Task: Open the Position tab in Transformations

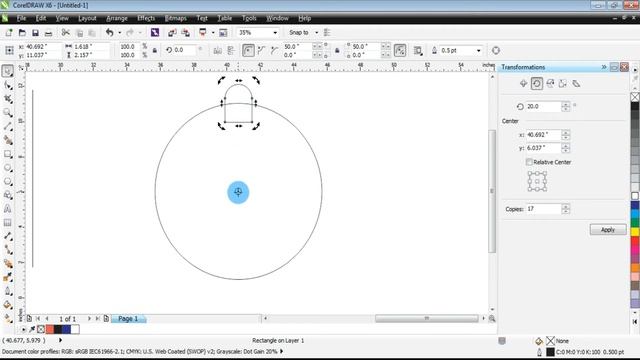Action: pyautogui.click(x=523, y=84)
